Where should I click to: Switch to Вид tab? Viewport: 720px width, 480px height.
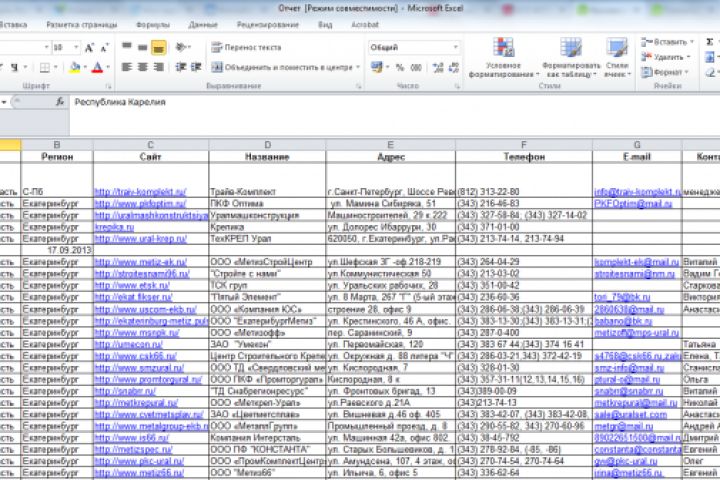tap(325, 25)
